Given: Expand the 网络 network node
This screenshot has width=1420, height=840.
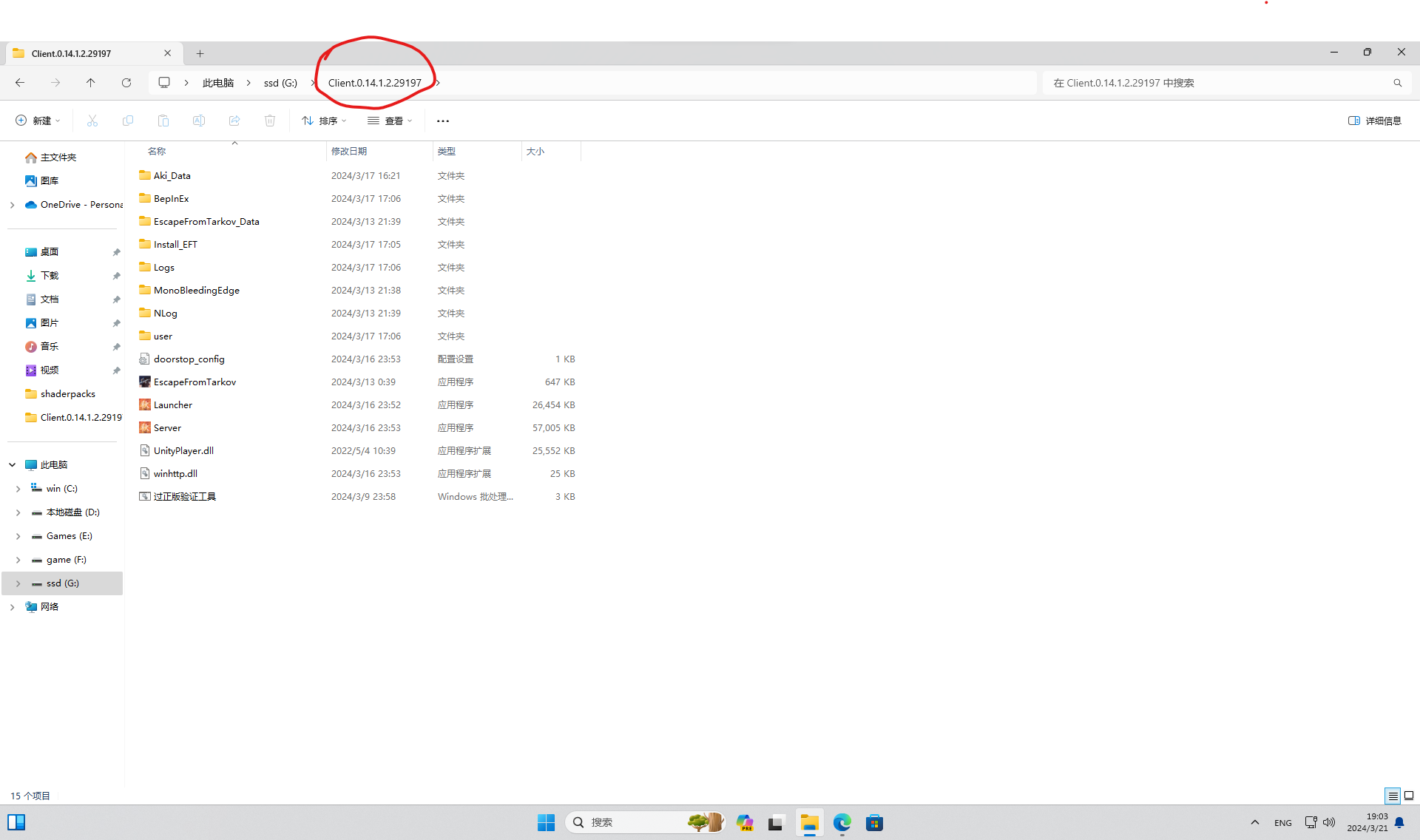Looking at the screenshot, I should [12, 607].
